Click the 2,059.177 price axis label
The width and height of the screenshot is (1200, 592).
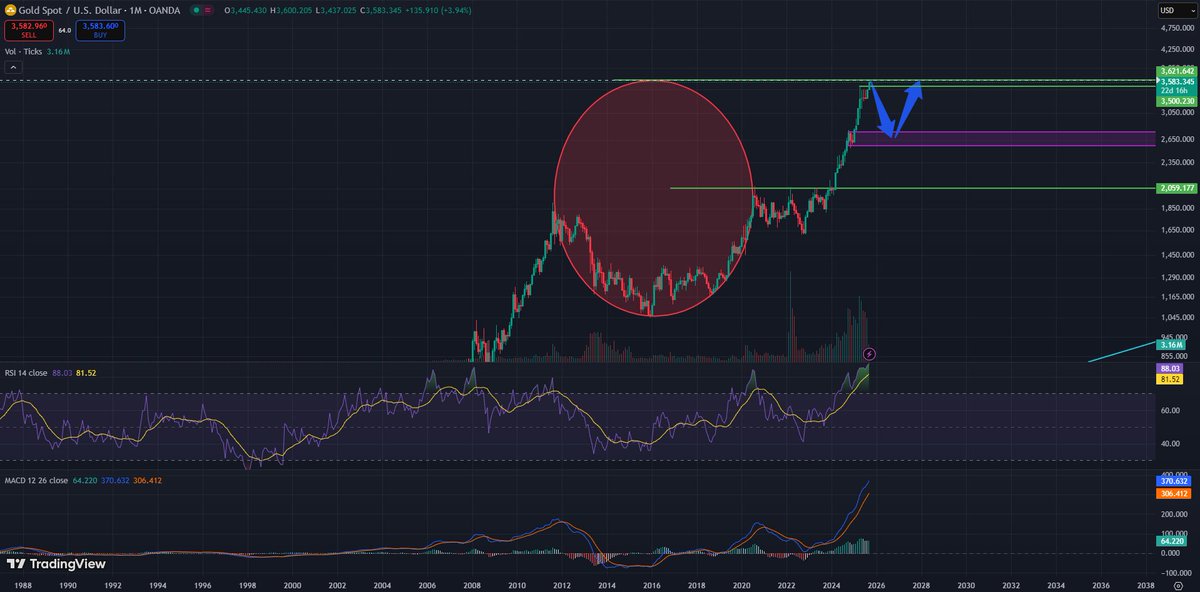point(1176,188)
